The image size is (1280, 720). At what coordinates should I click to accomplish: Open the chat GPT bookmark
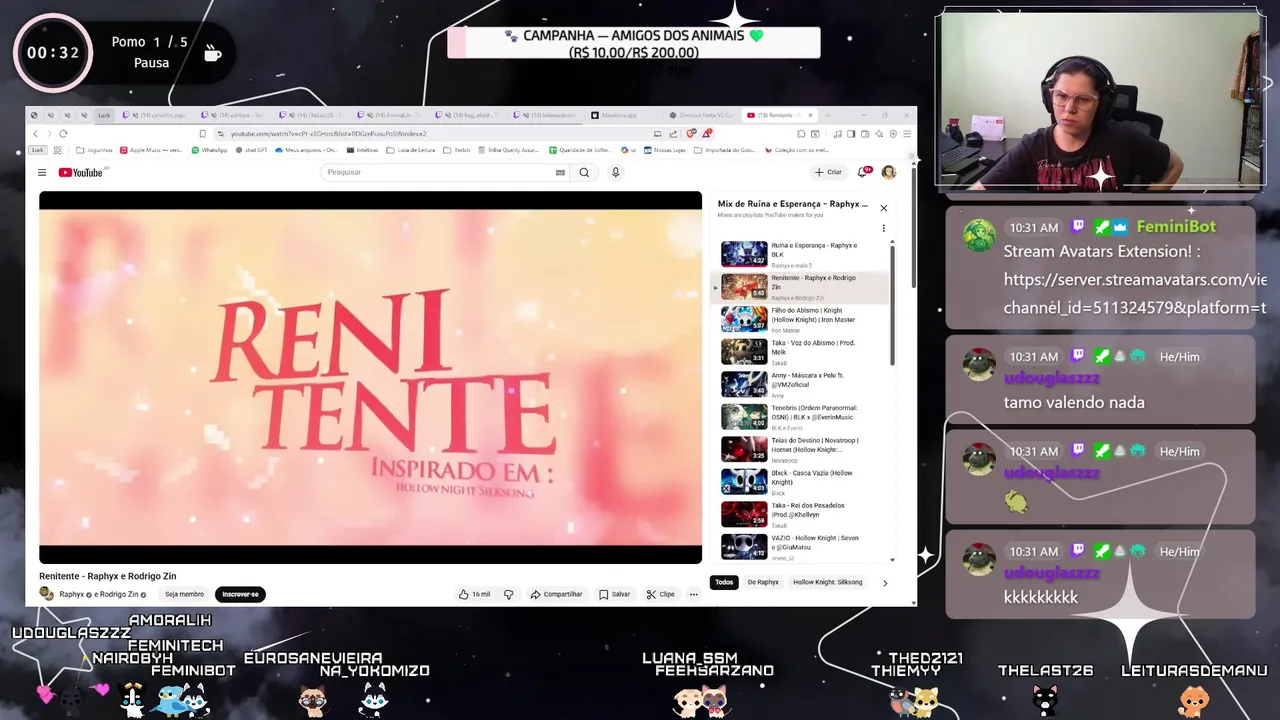pyautogui.click(x=251, y=150)
